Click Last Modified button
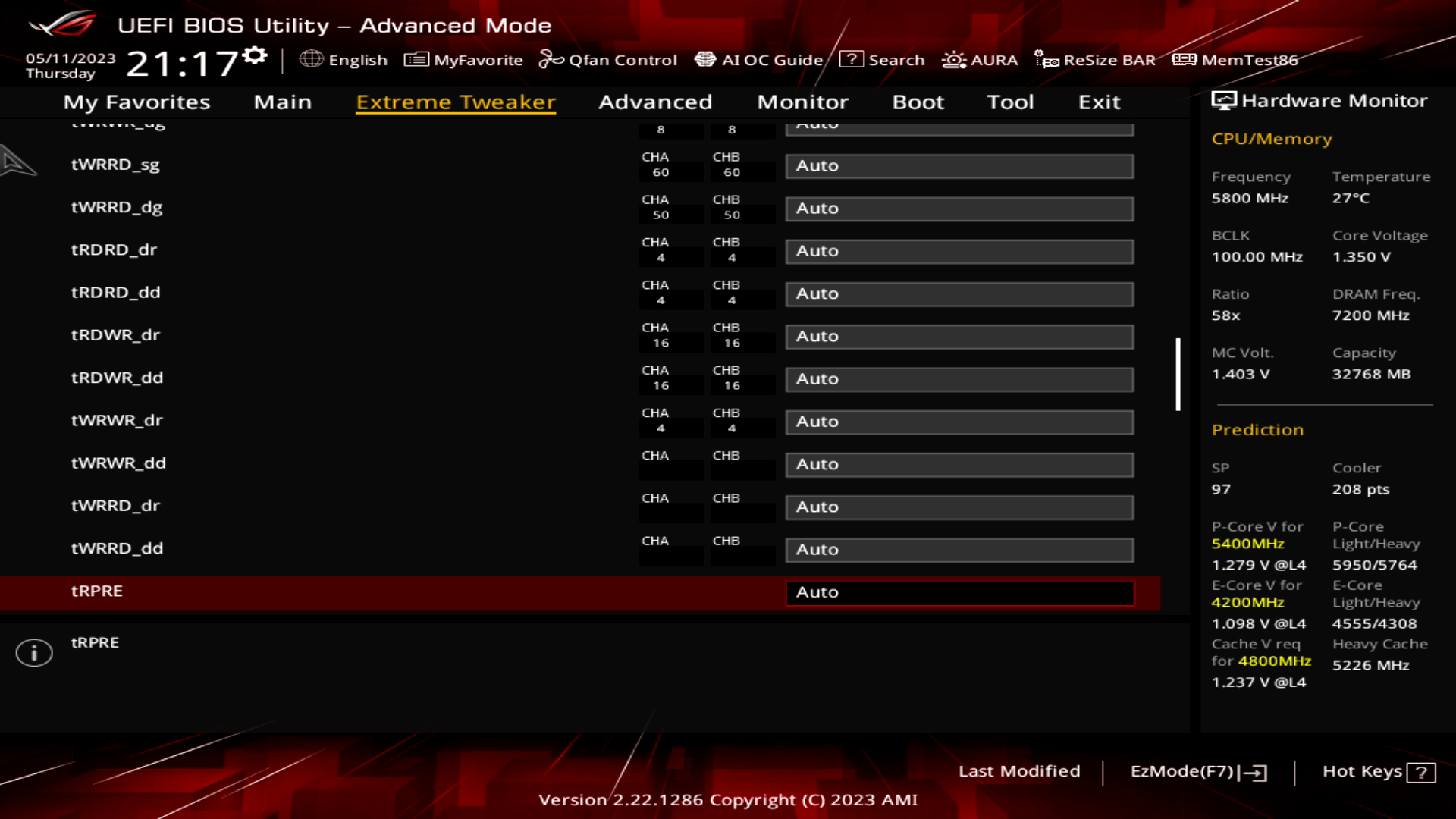 pyautogui.click(x=1019, y=771)
